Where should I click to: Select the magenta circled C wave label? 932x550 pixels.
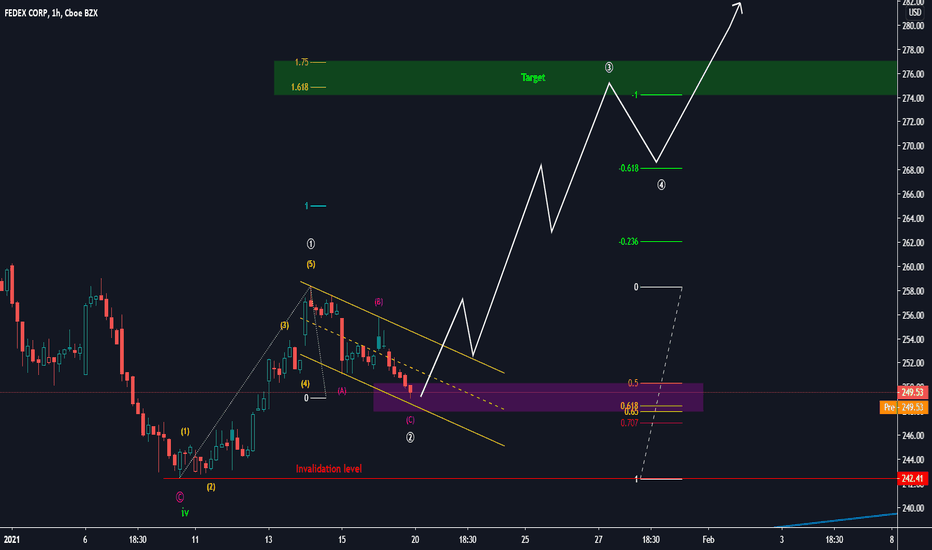(180, 497)
